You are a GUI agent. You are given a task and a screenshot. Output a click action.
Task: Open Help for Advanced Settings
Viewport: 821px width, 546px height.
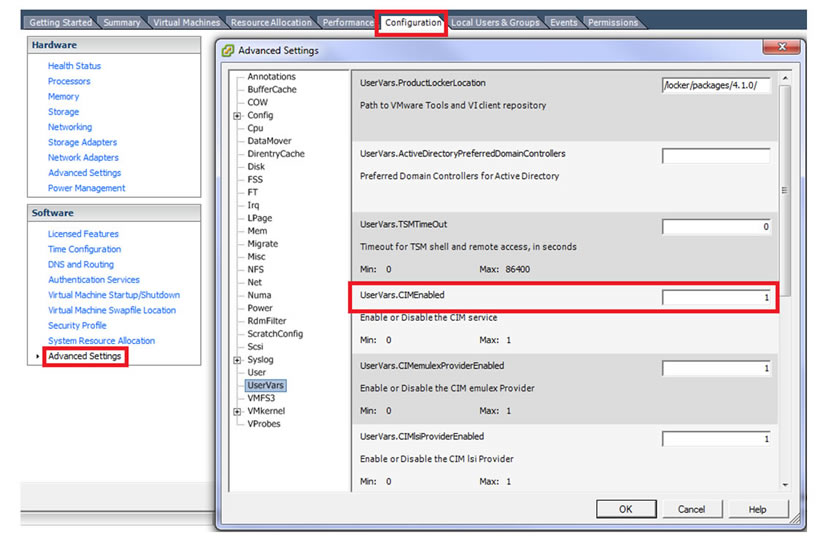[x=758, y=509]
